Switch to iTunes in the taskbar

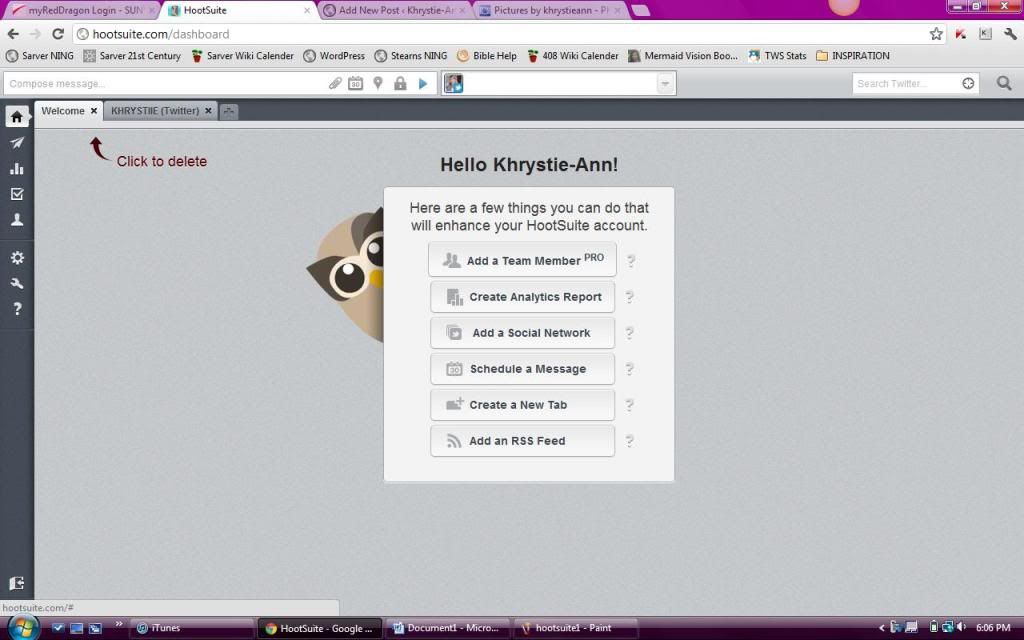tap(192, 628)
